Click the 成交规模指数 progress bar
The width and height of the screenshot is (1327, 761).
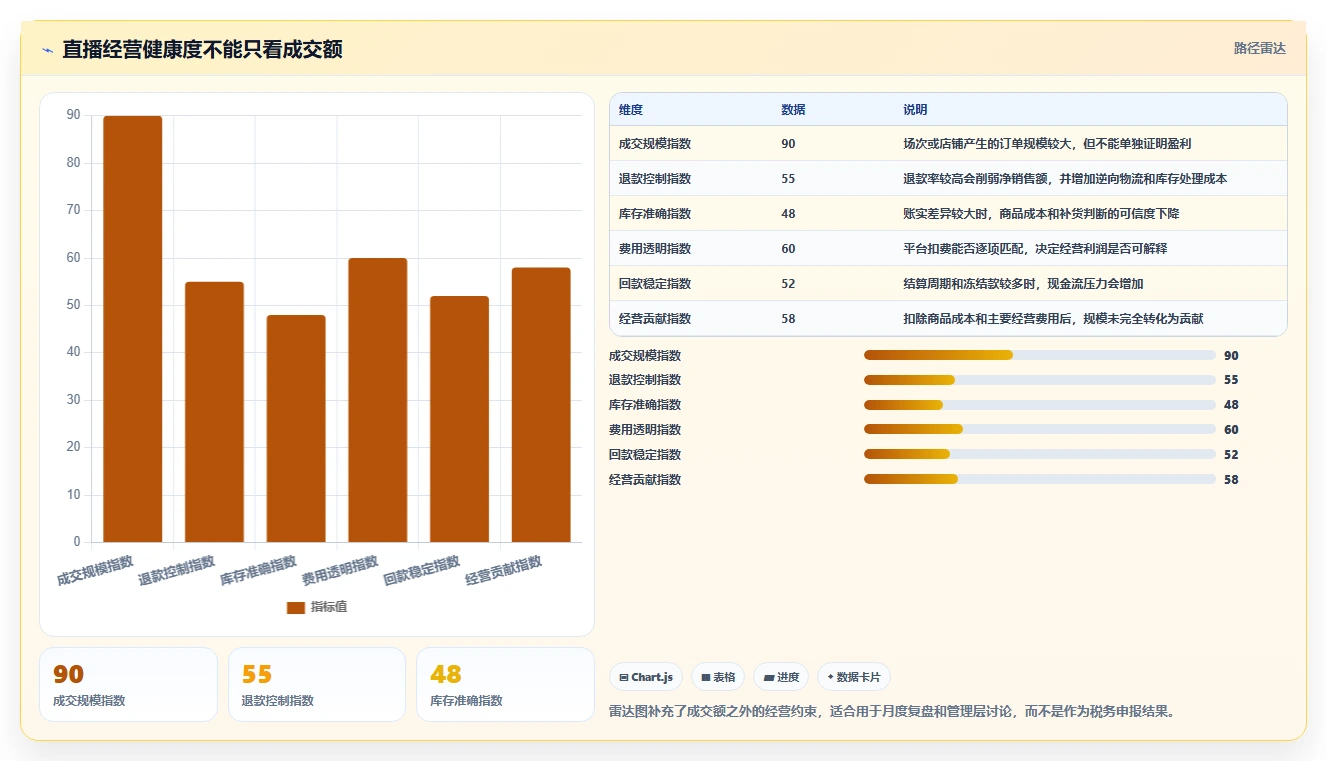(x=1040, y=355)
